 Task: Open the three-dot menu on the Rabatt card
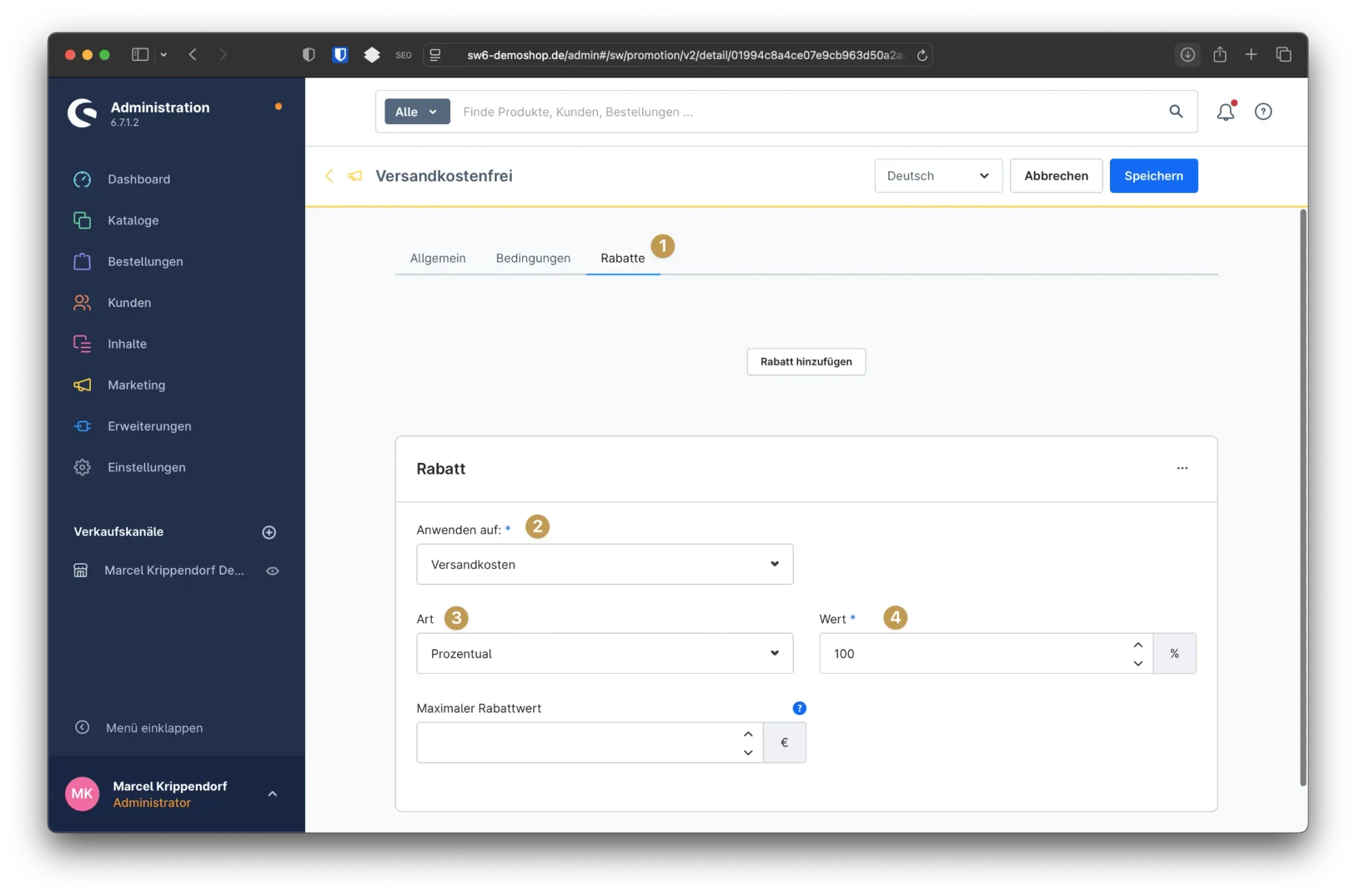coord(1182,468)
